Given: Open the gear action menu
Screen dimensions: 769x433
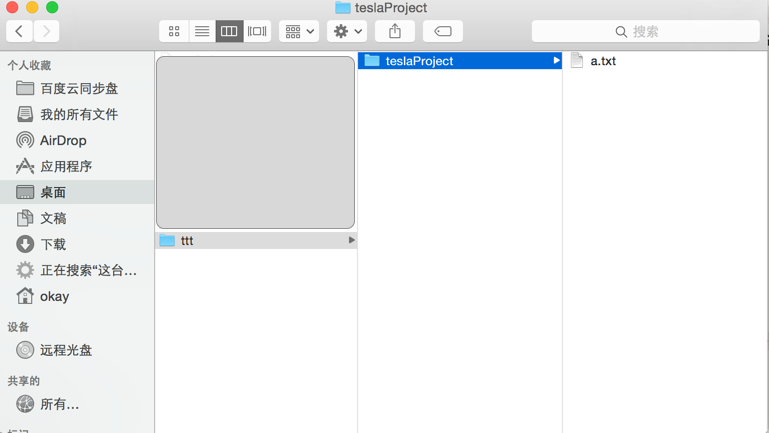Looking at the screenshot, I should coord(347,31).
